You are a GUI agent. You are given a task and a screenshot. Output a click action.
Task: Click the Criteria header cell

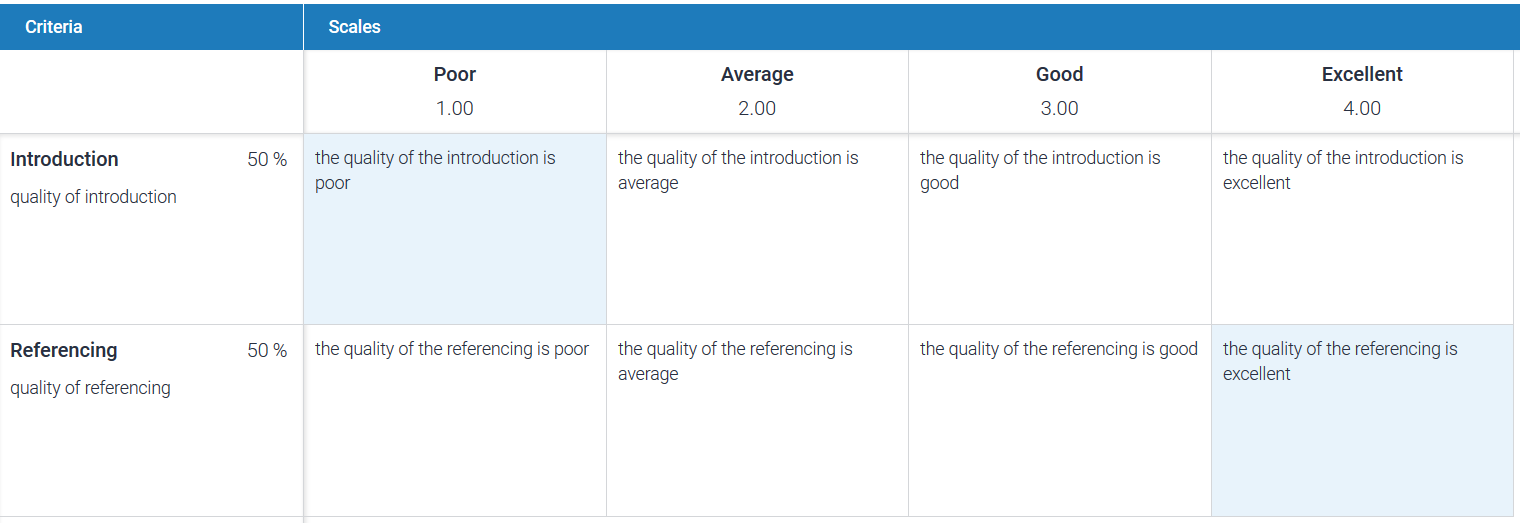pos(151,27)
